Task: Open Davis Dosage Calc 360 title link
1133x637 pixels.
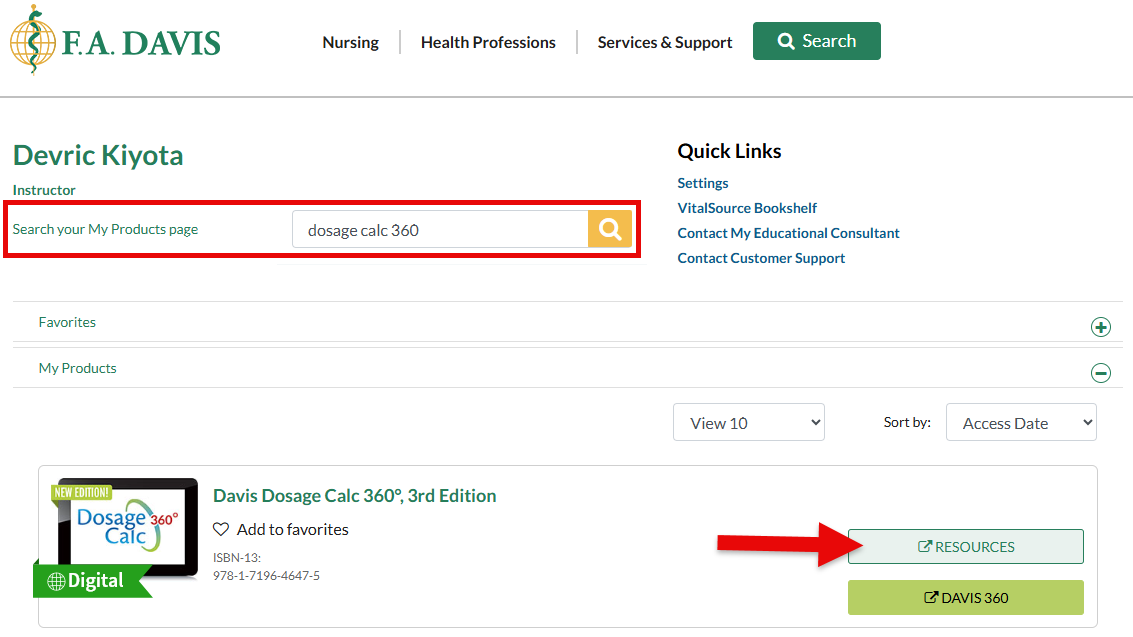Action: tap(354, 496)
